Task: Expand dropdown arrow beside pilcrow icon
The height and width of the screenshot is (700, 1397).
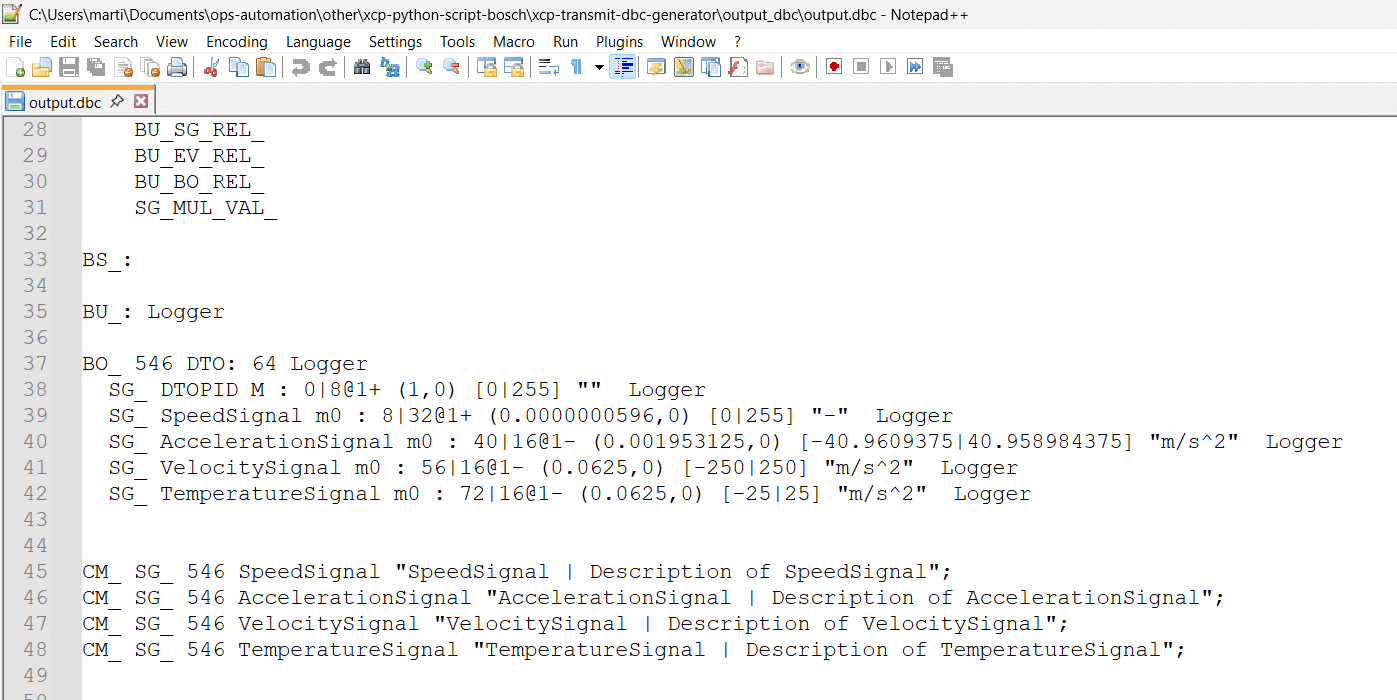Action: tap(599, 67)
